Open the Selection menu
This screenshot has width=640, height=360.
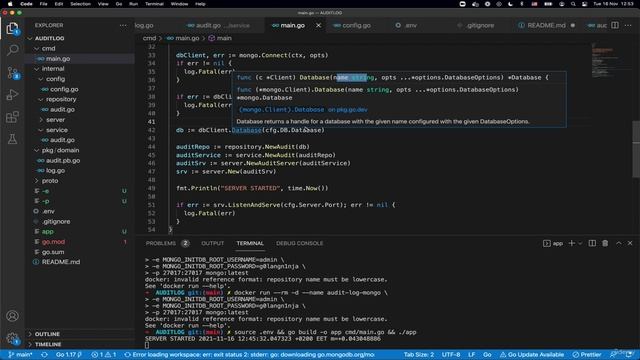(80, 4)
